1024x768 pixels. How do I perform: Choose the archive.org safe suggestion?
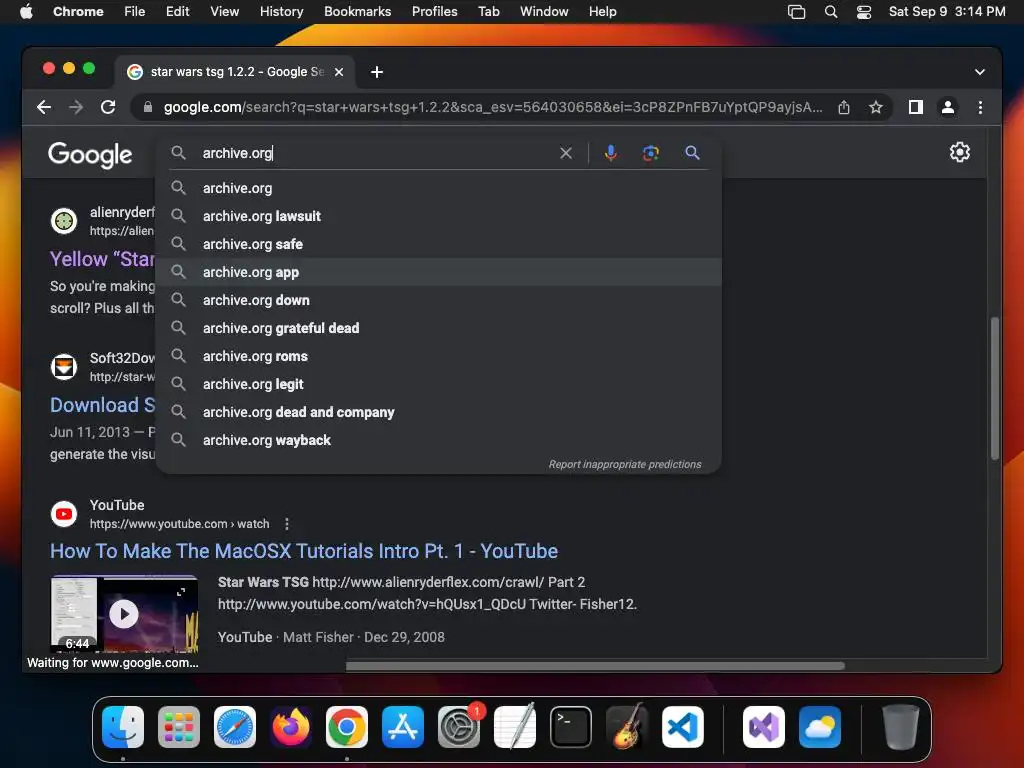(x=439, y=244)
